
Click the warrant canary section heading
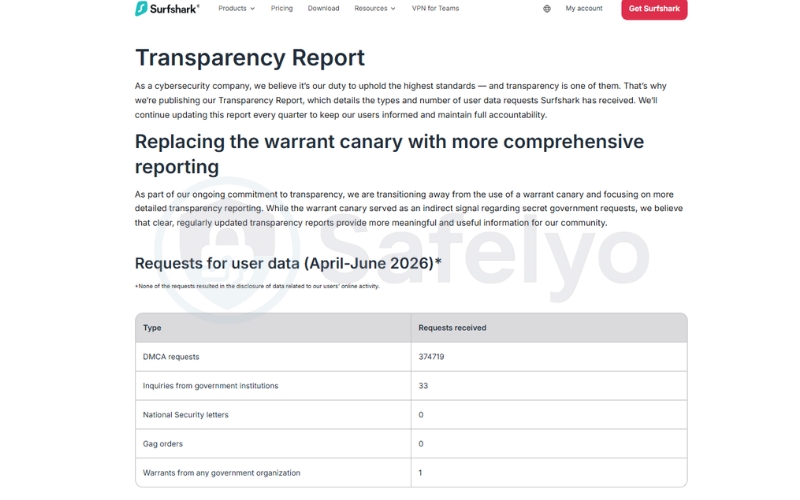click(x=389, y=154)
